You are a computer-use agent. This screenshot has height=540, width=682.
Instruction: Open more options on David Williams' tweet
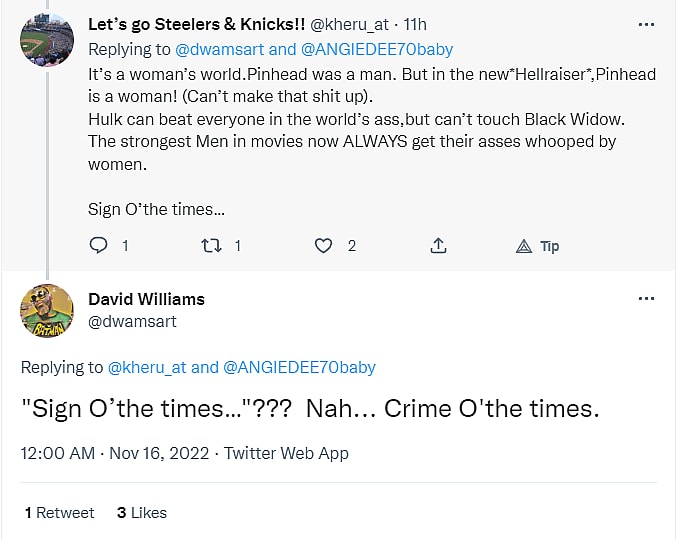click(x=646, y=298)
